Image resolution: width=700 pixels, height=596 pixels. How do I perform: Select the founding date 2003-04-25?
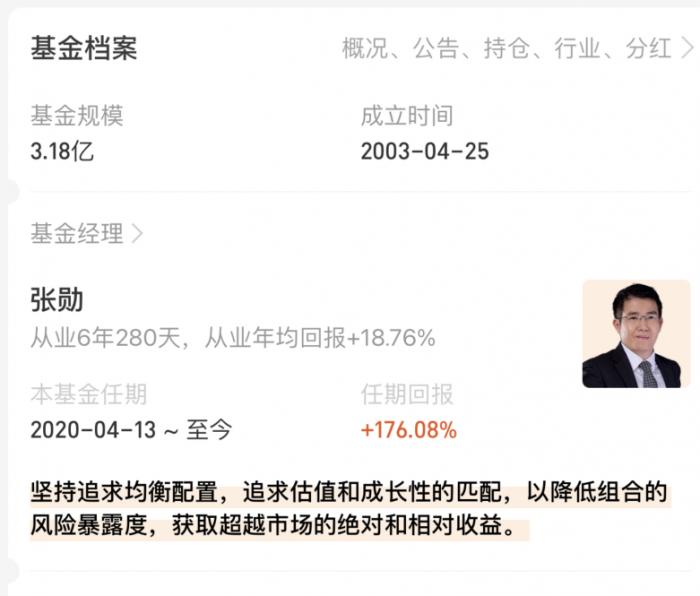425,151
